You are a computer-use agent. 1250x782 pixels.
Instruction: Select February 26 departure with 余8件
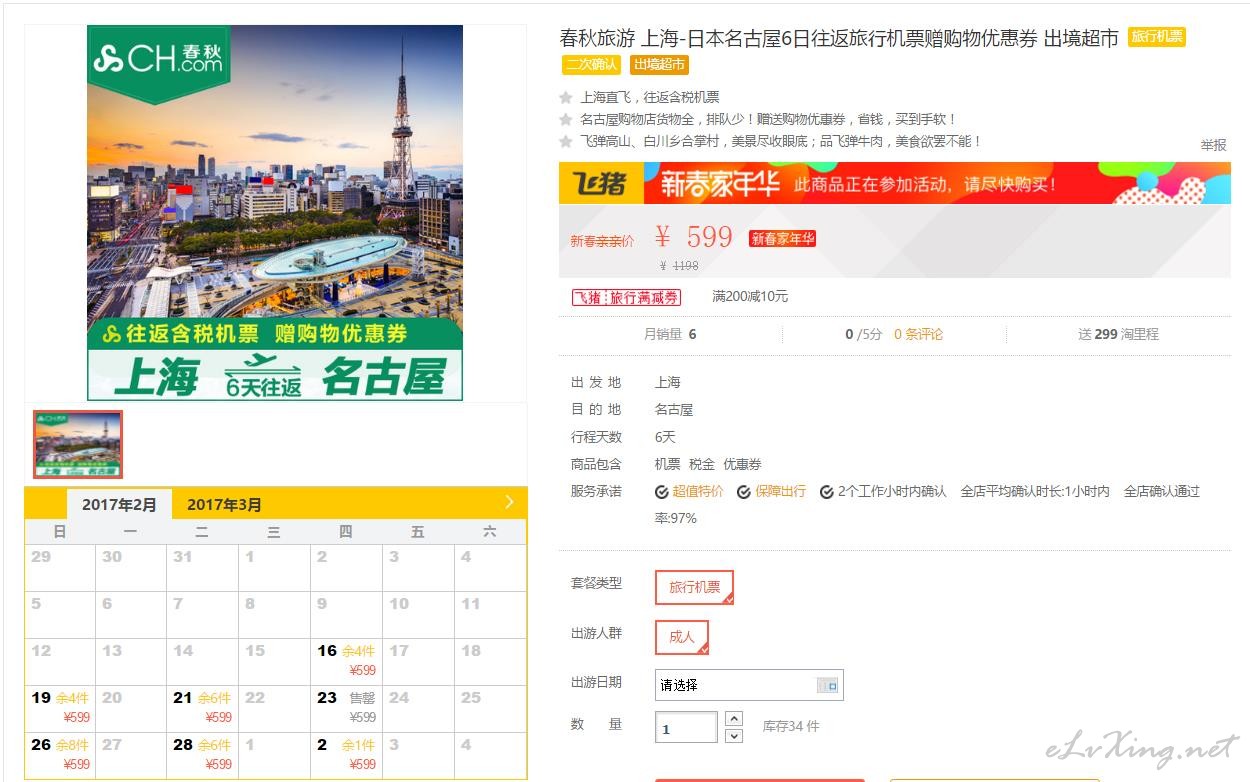[x=60, y=754]
